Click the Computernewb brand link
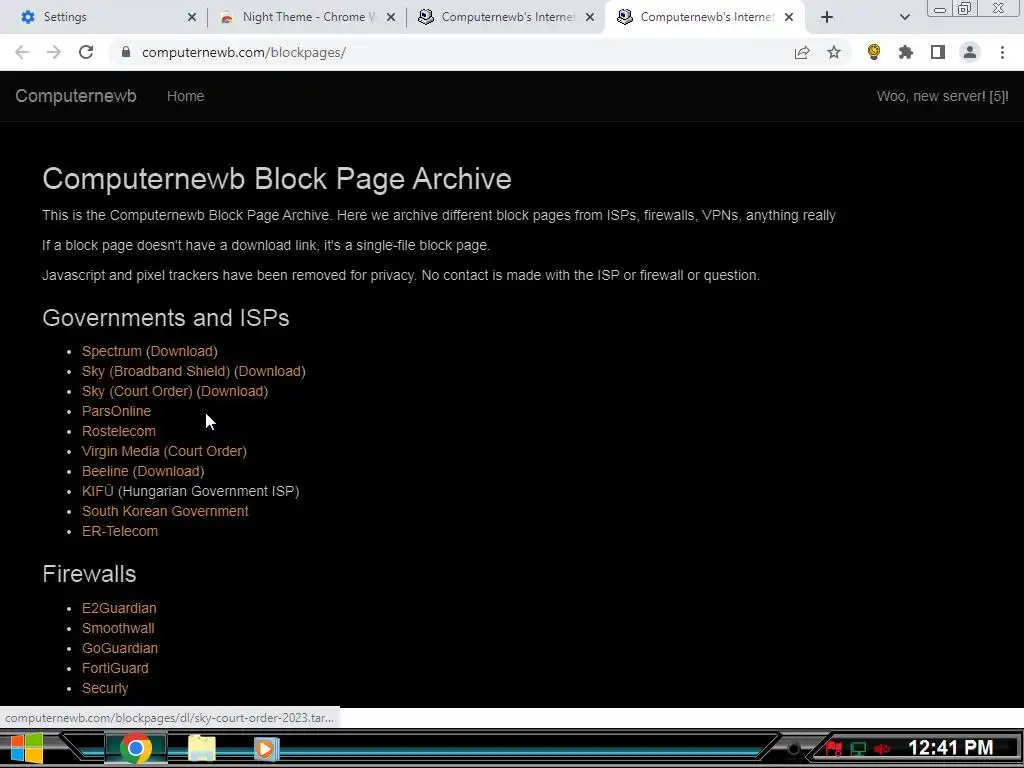1024x768 pixels. coord(76,96)
